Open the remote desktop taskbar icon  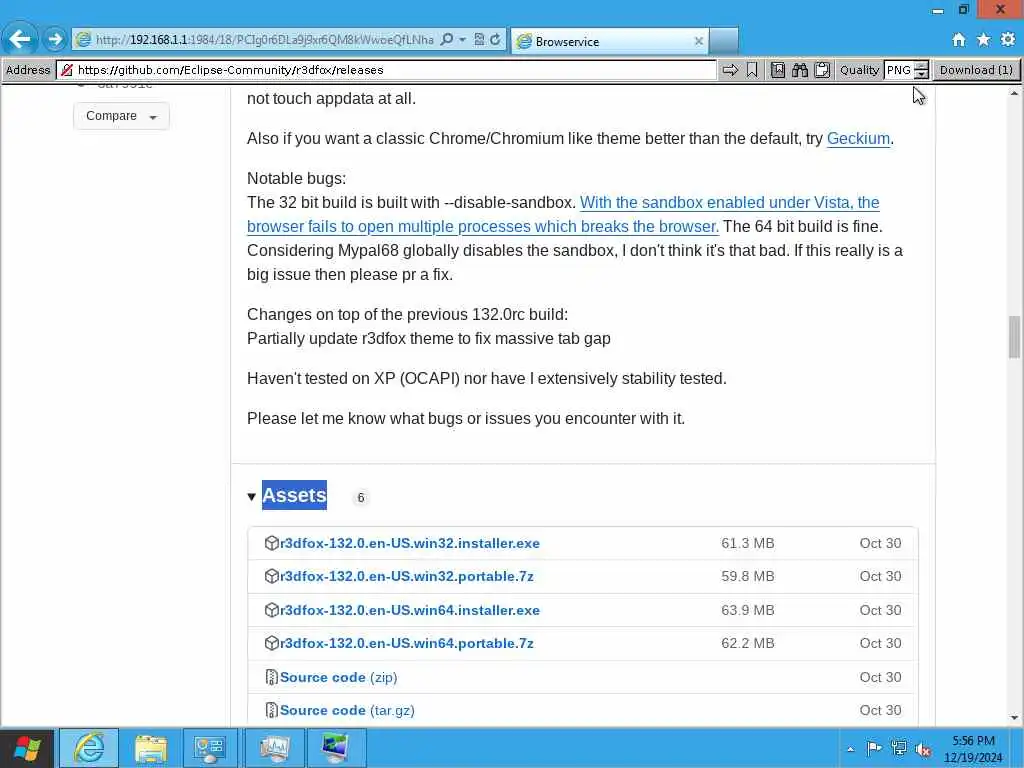(x=336, y=748)
